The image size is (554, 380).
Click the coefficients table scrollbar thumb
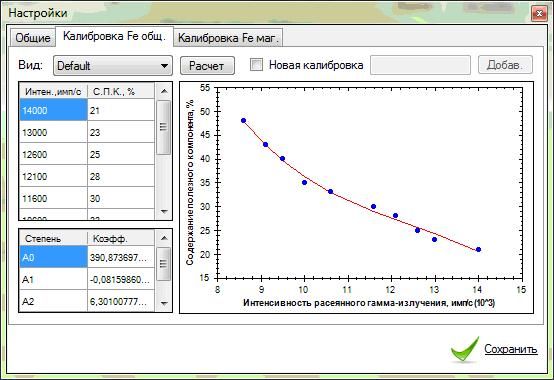point(164,264)
